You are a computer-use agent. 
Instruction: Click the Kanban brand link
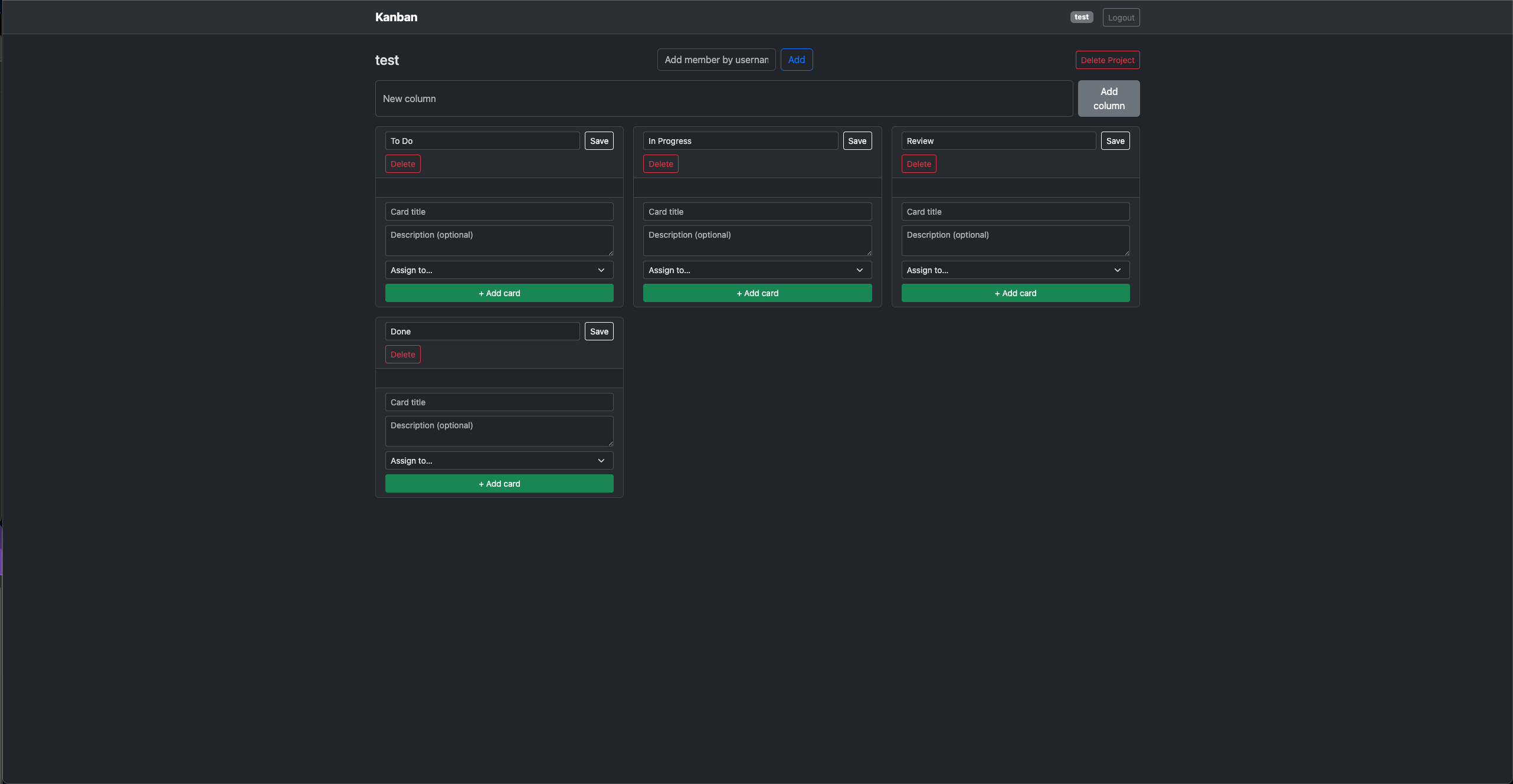coord(396,17)
